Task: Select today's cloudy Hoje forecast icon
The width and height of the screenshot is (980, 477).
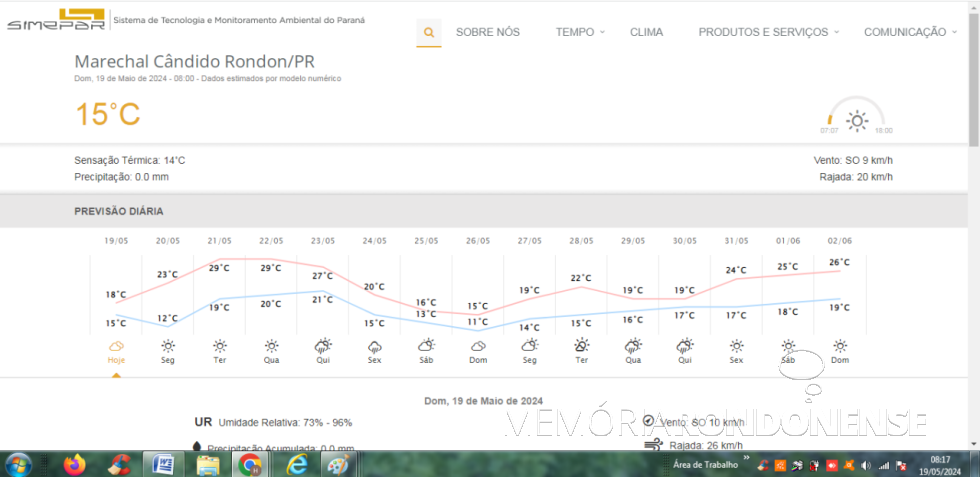Action: pos(116,346)
